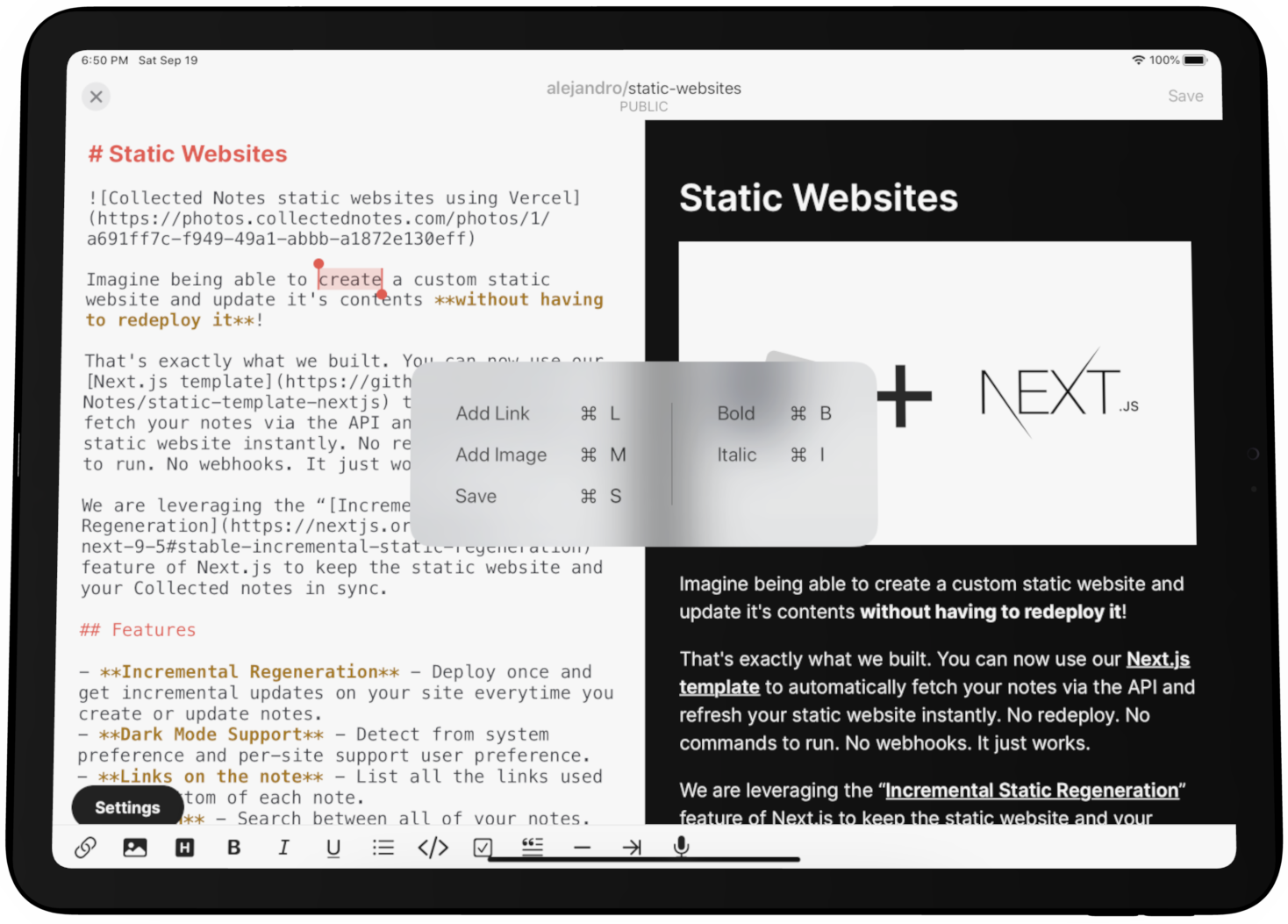The height and width of the screenshot is (924, 1288).
Task: Click the "Static Websites" title in the preview
Action: click(819, 197)
